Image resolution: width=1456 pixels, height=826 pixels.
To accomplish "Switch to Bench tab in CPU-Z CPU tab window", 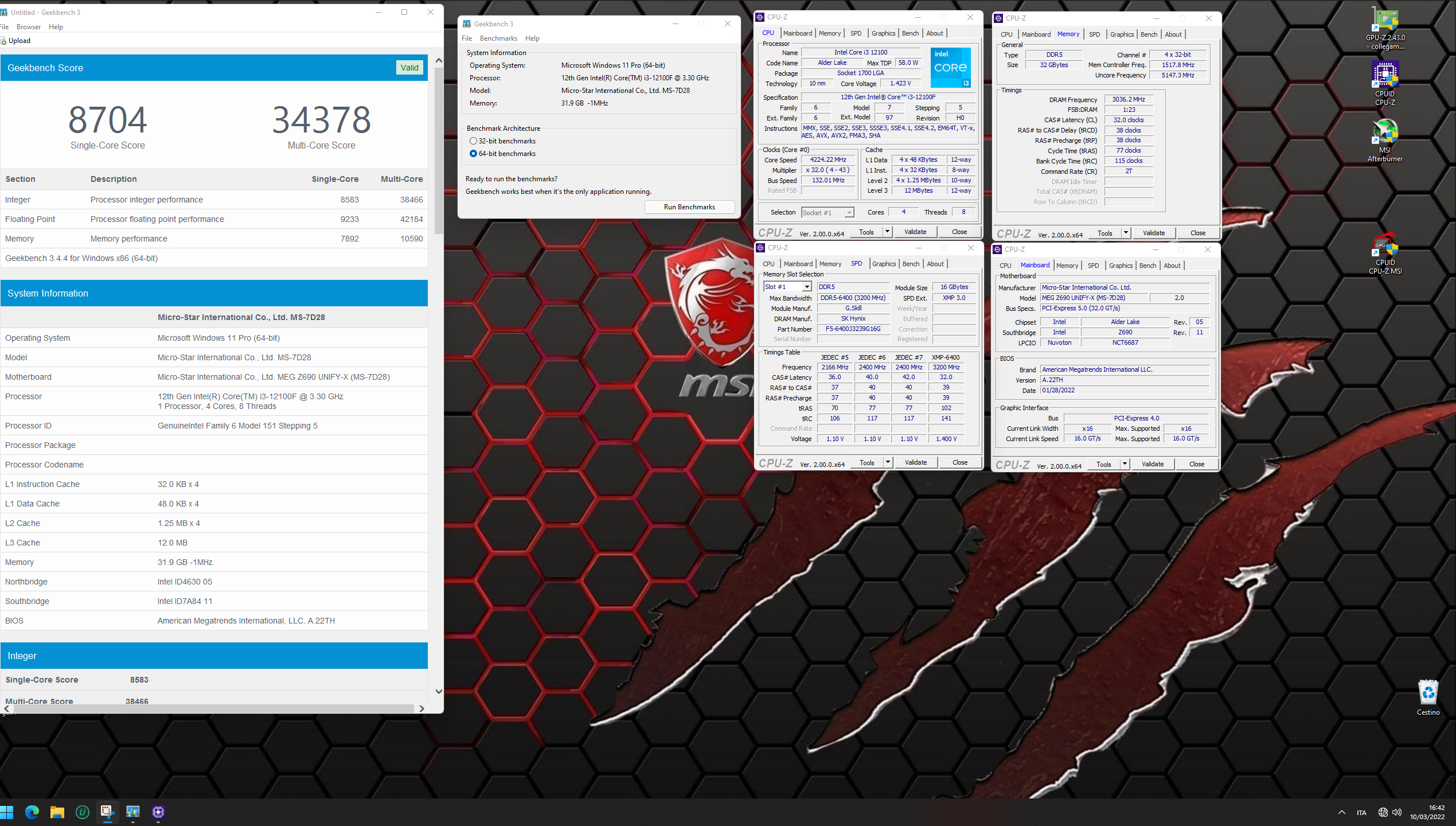I will click(910, 33).
